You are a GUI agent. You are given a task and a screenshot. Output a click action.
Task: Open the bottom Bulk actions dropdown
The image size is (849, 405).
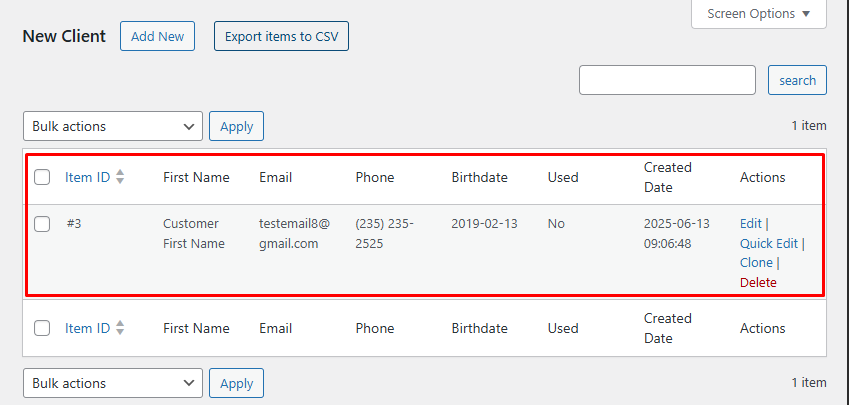point(112,383)
